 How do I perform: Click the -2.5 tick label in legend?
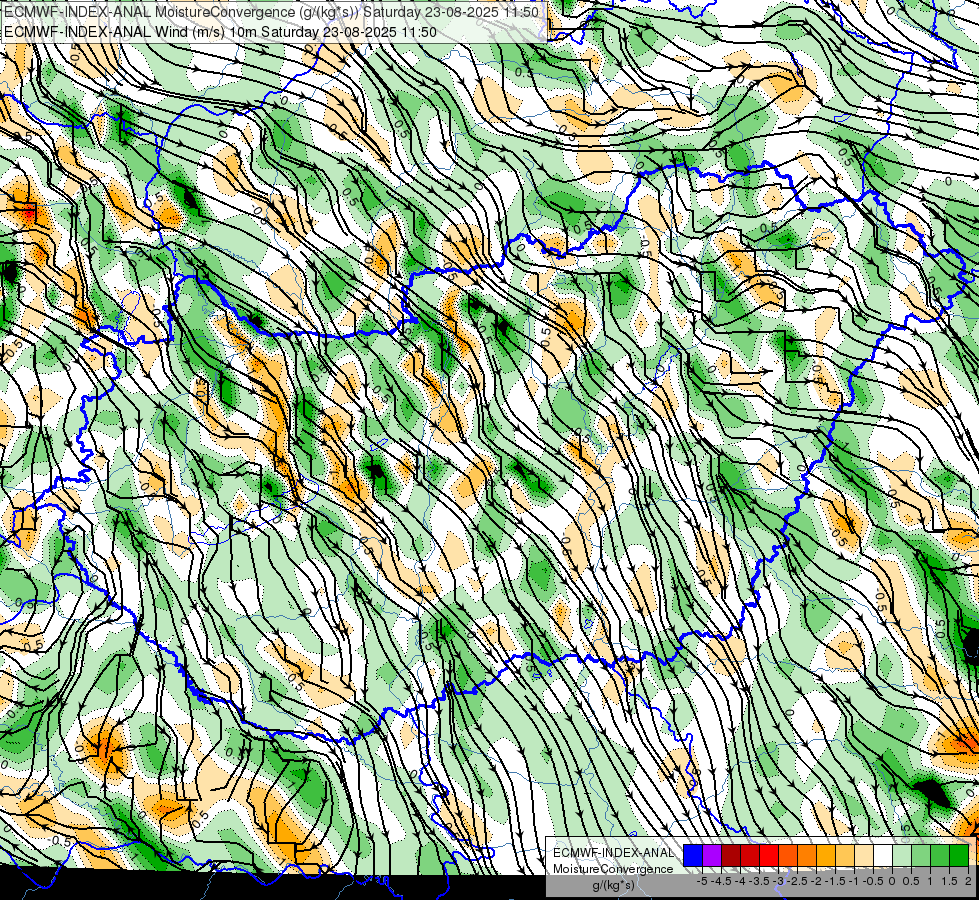797,881
